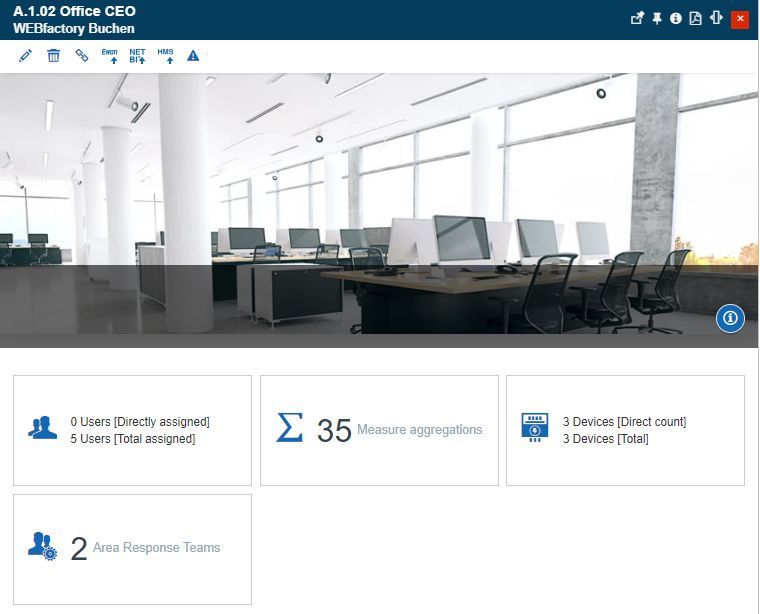Delete the area with the trash icon
760x614 pixels.
point(54,56)
